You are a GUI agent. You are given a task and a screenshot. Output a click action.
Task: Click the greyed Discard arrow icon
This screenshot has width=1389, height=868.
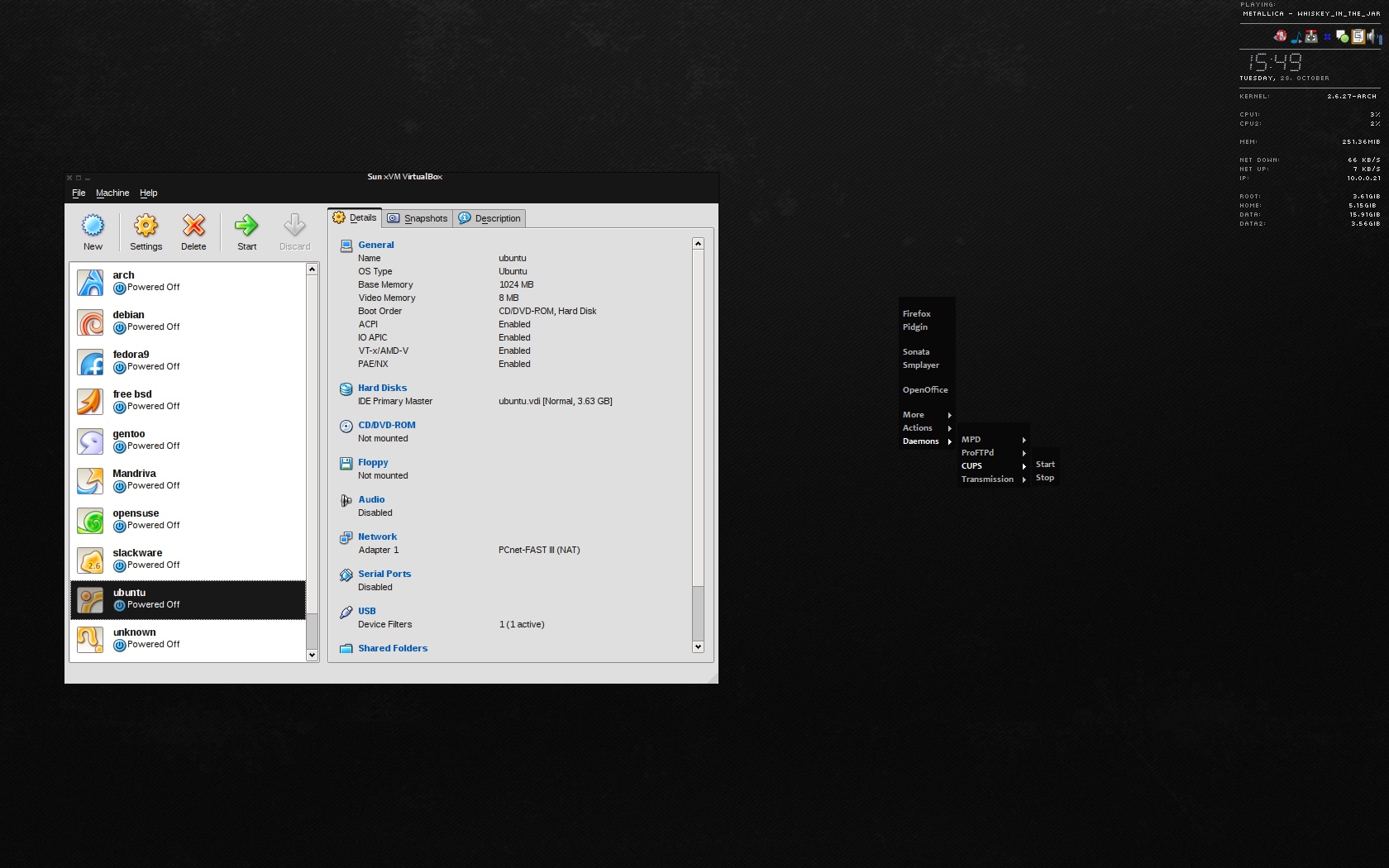[x=294, y=225]
